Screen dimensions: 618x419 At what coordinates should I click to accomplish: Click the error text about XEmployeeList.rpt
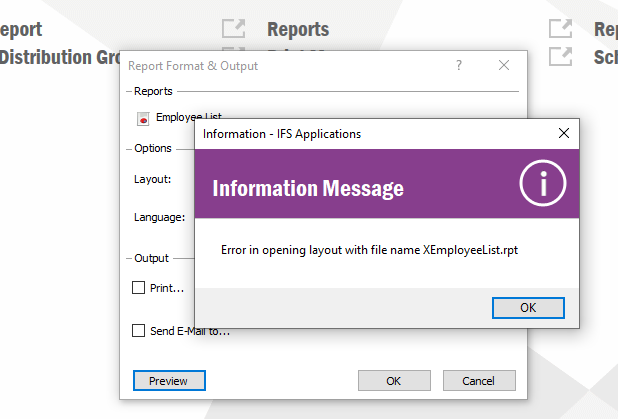[369, 250]
